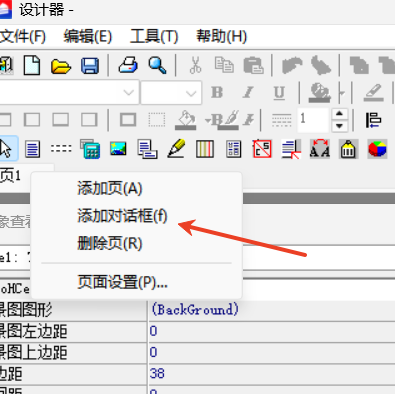
Task: Click the AA rotated text tool
Action: point(320,149)
